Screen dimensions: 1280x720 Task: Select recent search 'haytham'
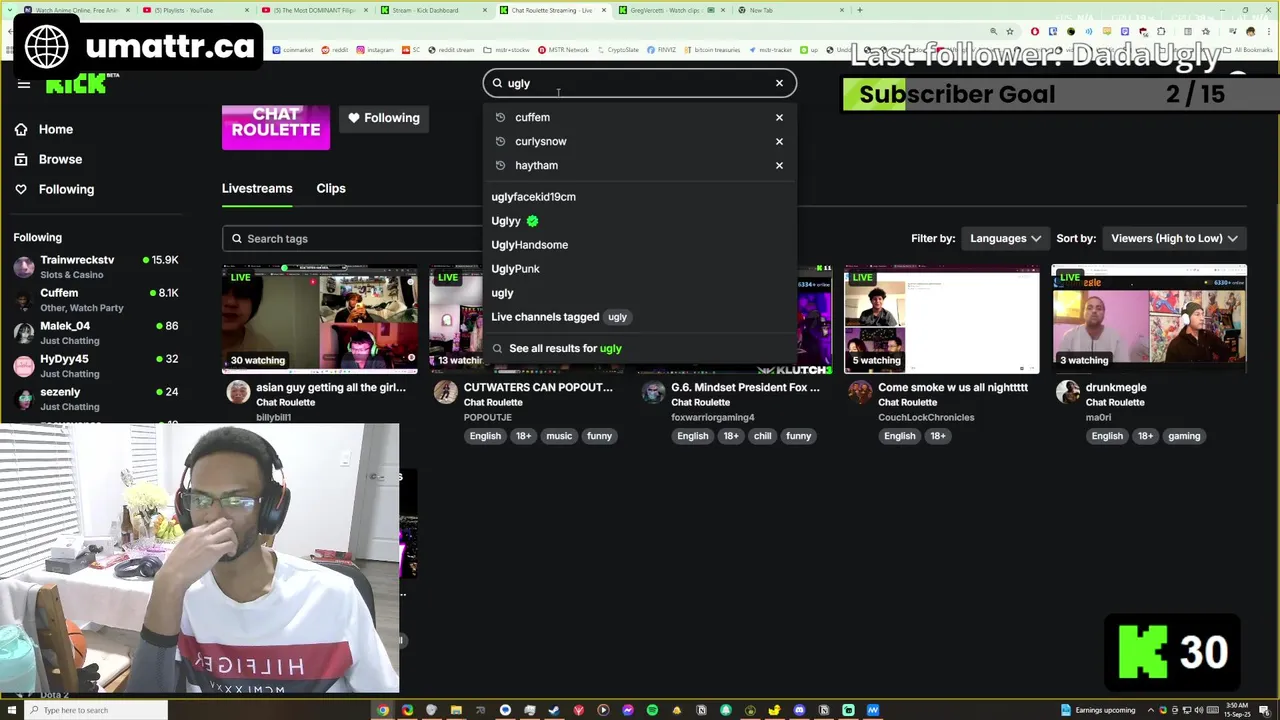pyautogui.click(x=536, y=165)
